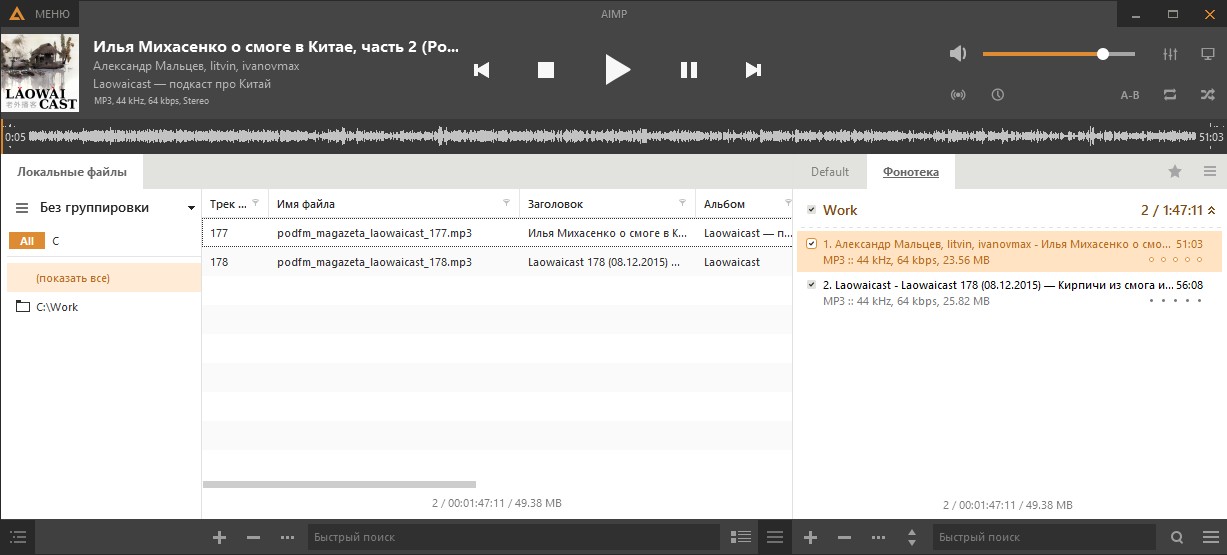The height and width of the screenshot is (555, 1227).
Task: Open filter for Имя файла column
Action: [506, 203]
